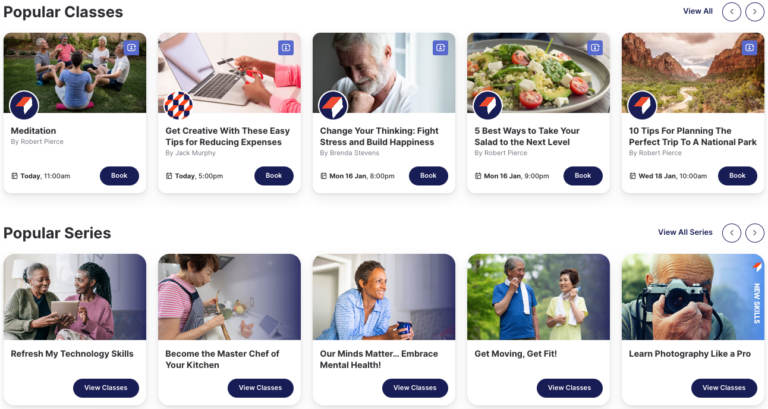Advance Popular Series carousel with right arrow

tap(755, 233)
